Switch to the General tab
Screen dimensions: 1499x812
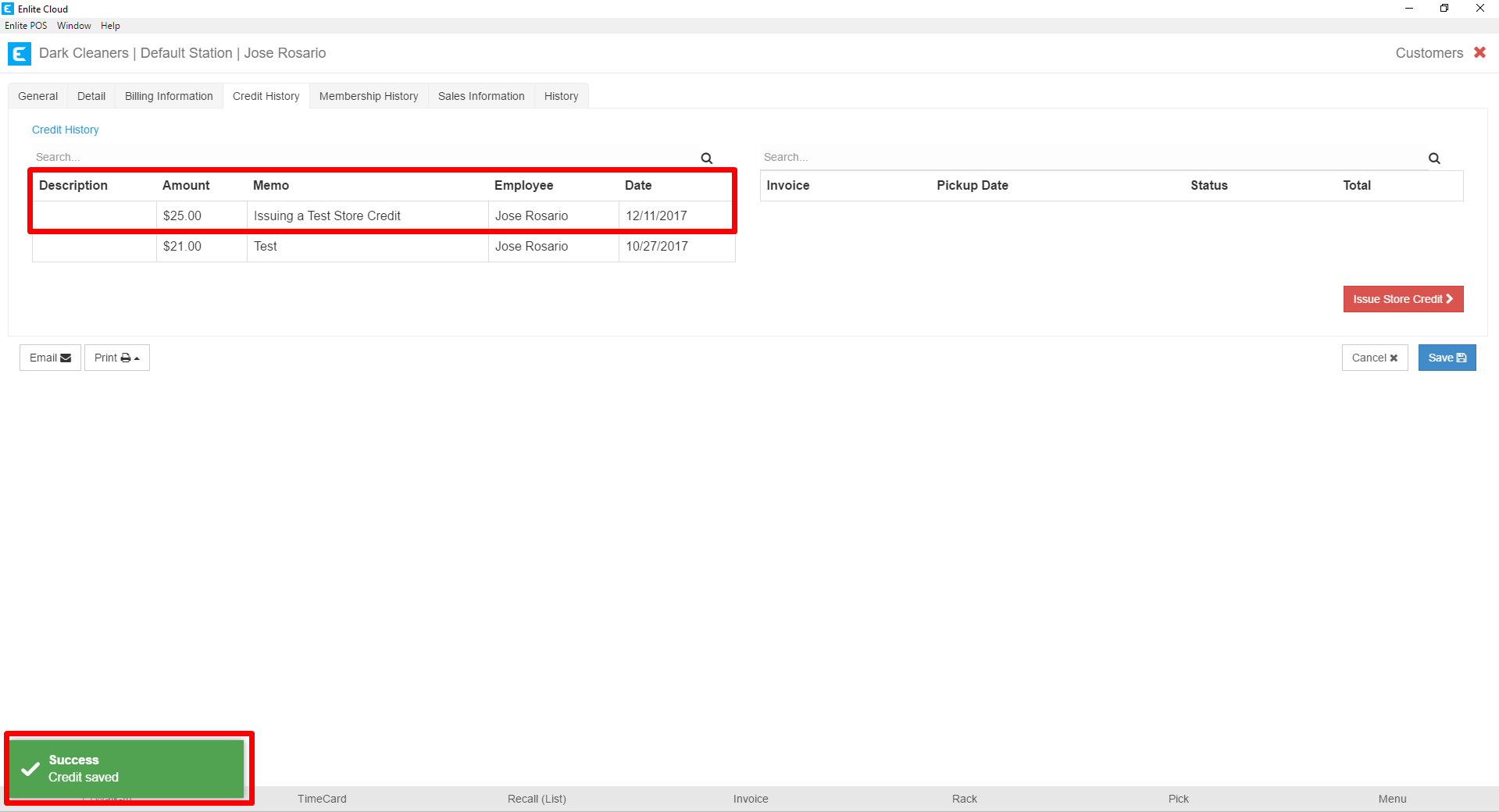pos(38,96)
